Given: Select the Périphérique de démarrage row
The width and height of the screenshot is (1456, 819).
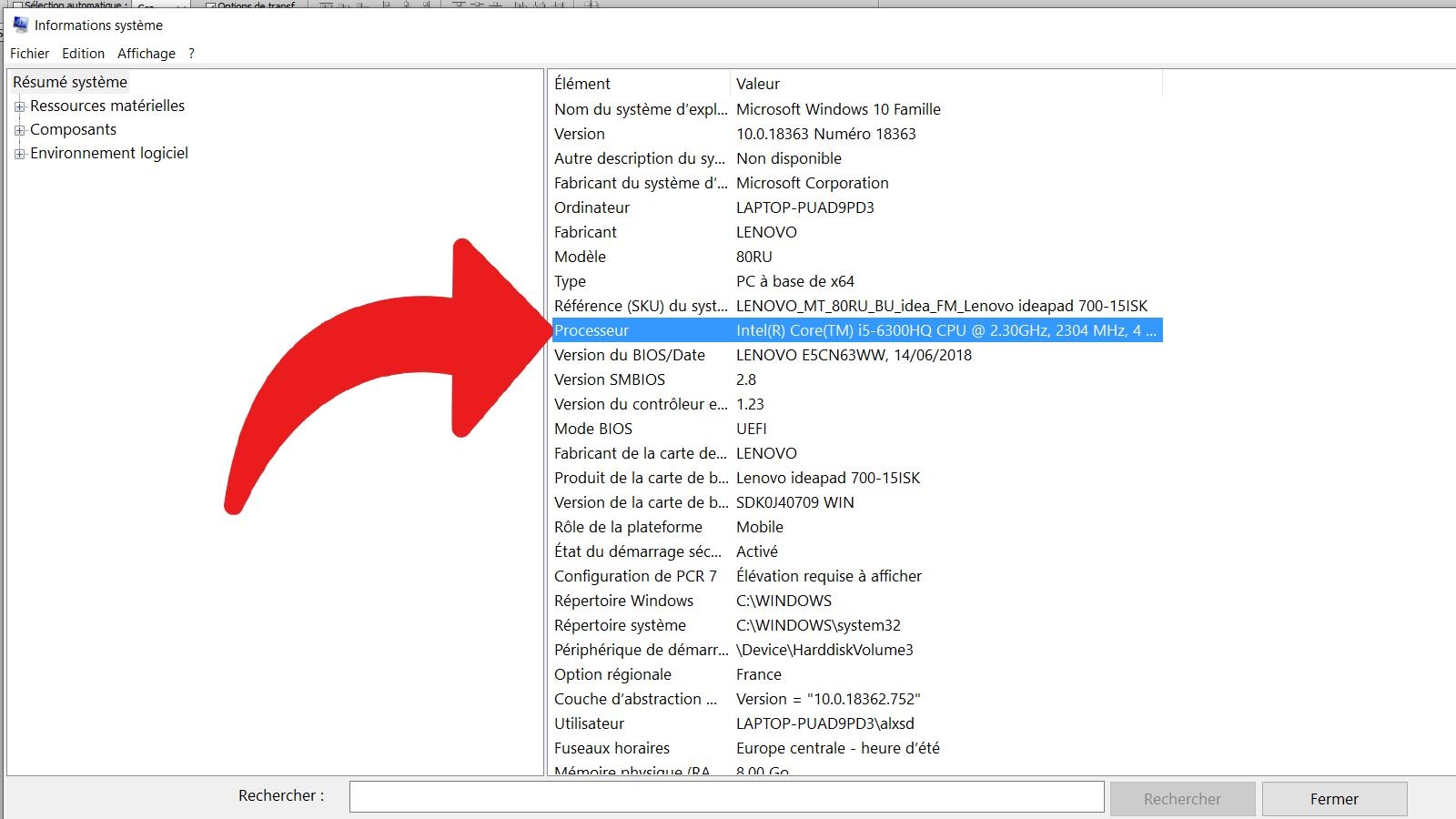Looking at the screenshot, I should coord(855,650).
